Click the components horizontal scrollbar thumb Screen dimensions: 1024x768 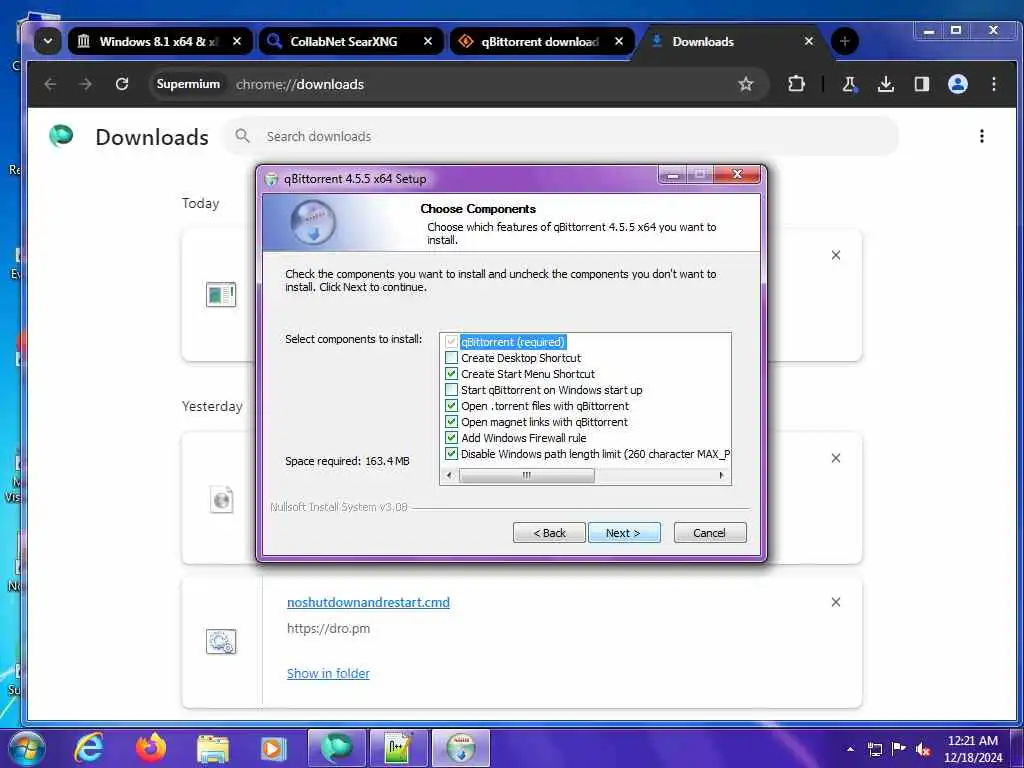tap(526, 475)
